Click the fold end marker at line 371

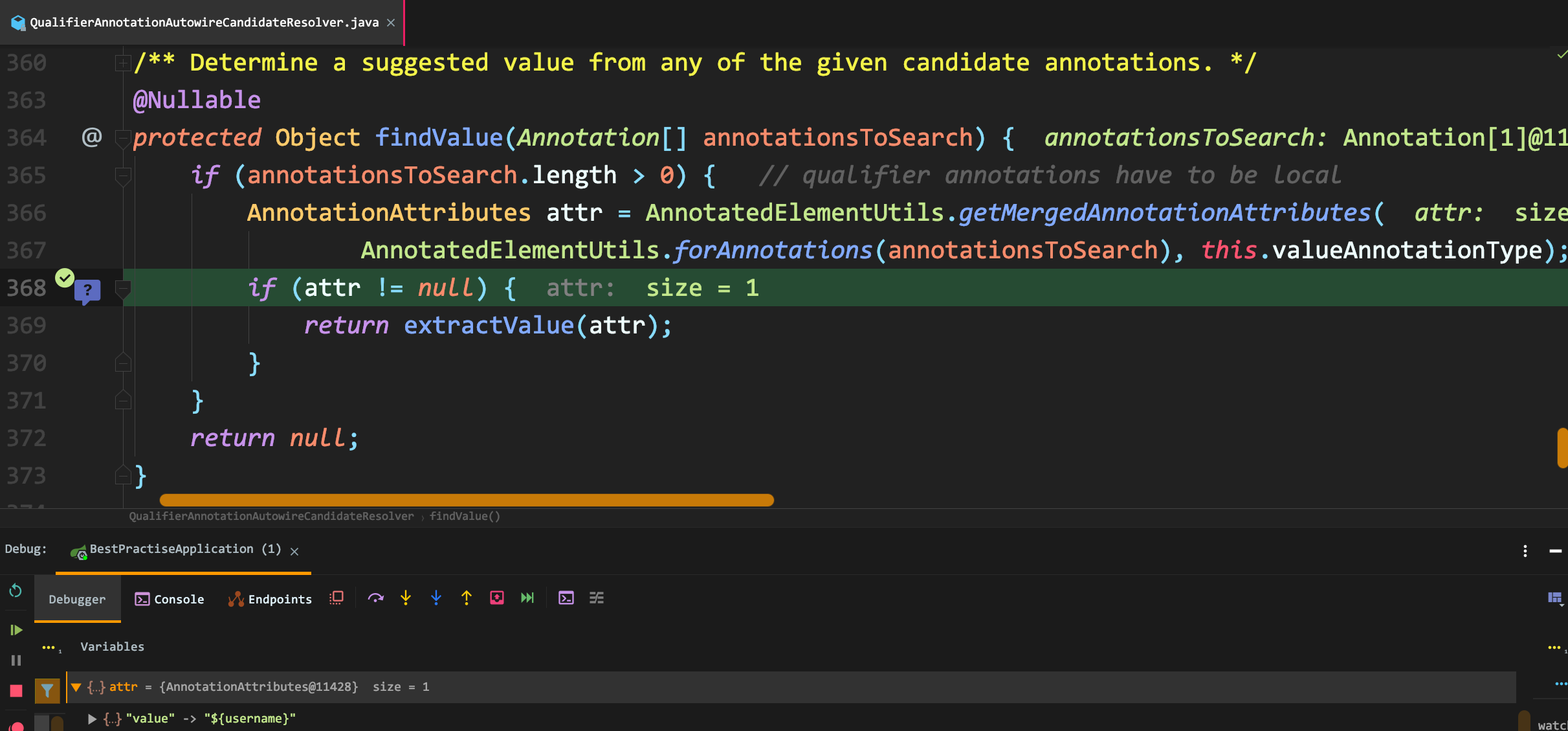[122, 401]
